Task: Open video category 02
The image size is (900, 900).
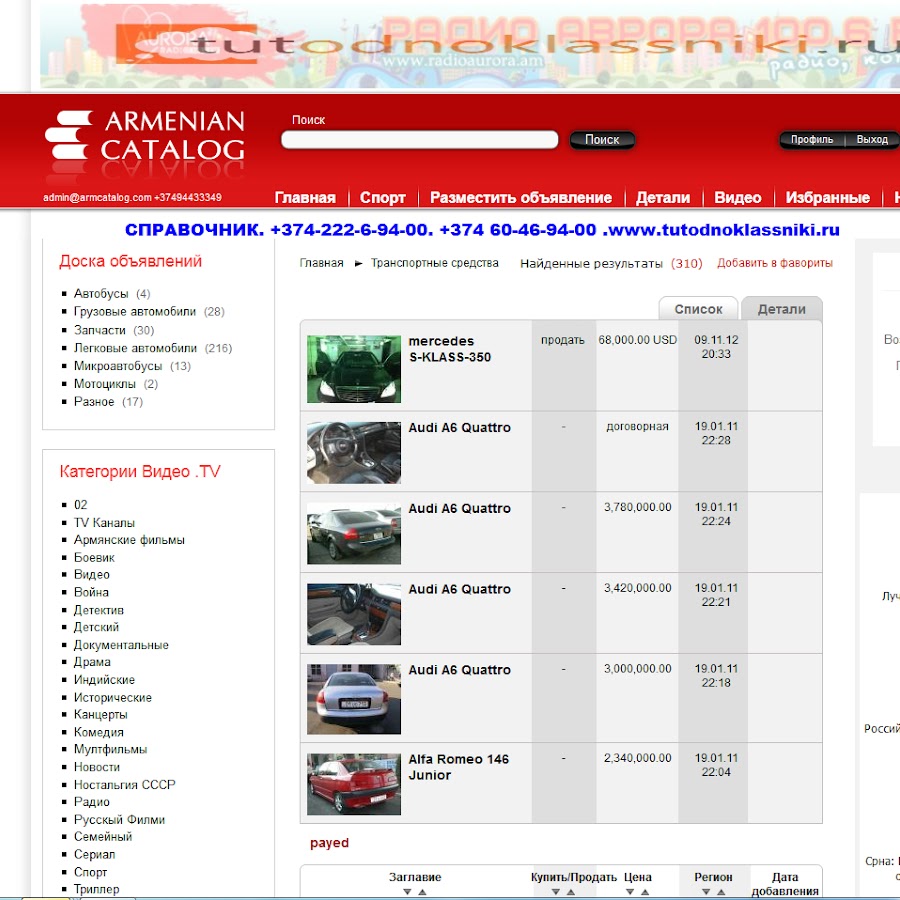Action: coord(80,505)
